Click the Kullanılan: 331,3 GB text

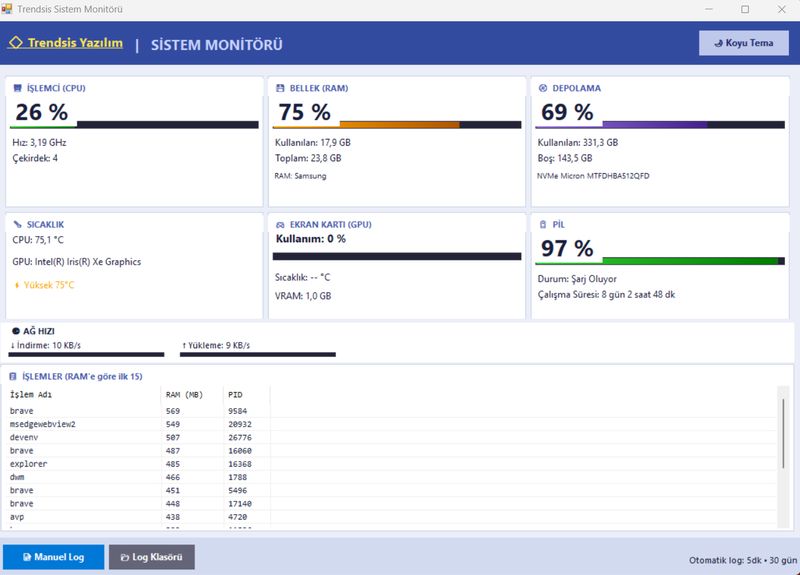tap(578, 142)
